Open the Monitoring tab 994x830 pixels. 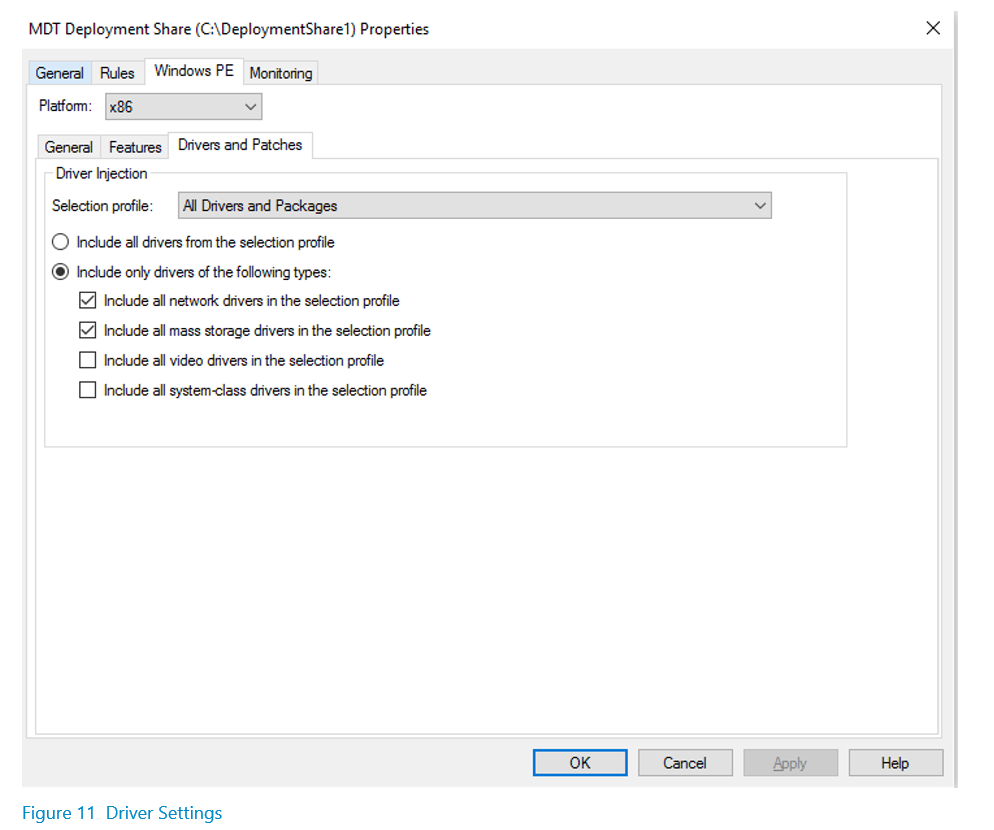click(281, 73)
